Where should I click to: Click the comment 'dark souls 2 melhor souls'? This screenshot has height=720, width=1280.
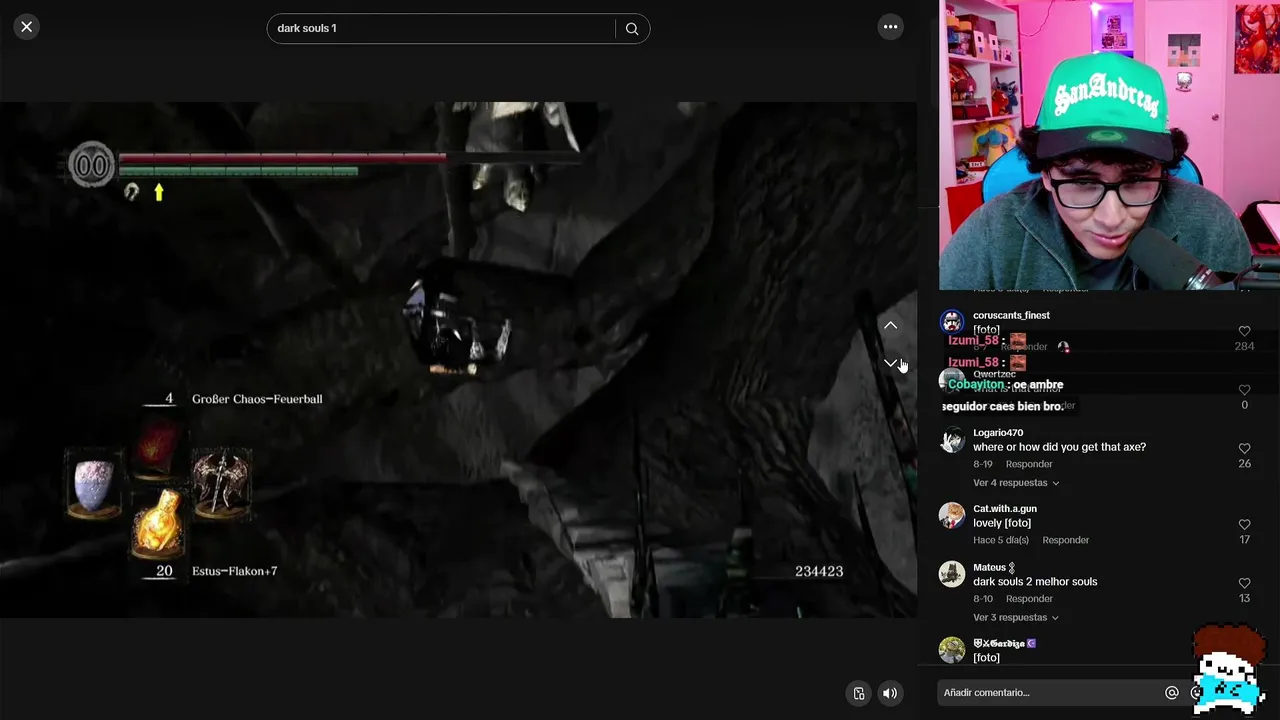[1035, 582]
